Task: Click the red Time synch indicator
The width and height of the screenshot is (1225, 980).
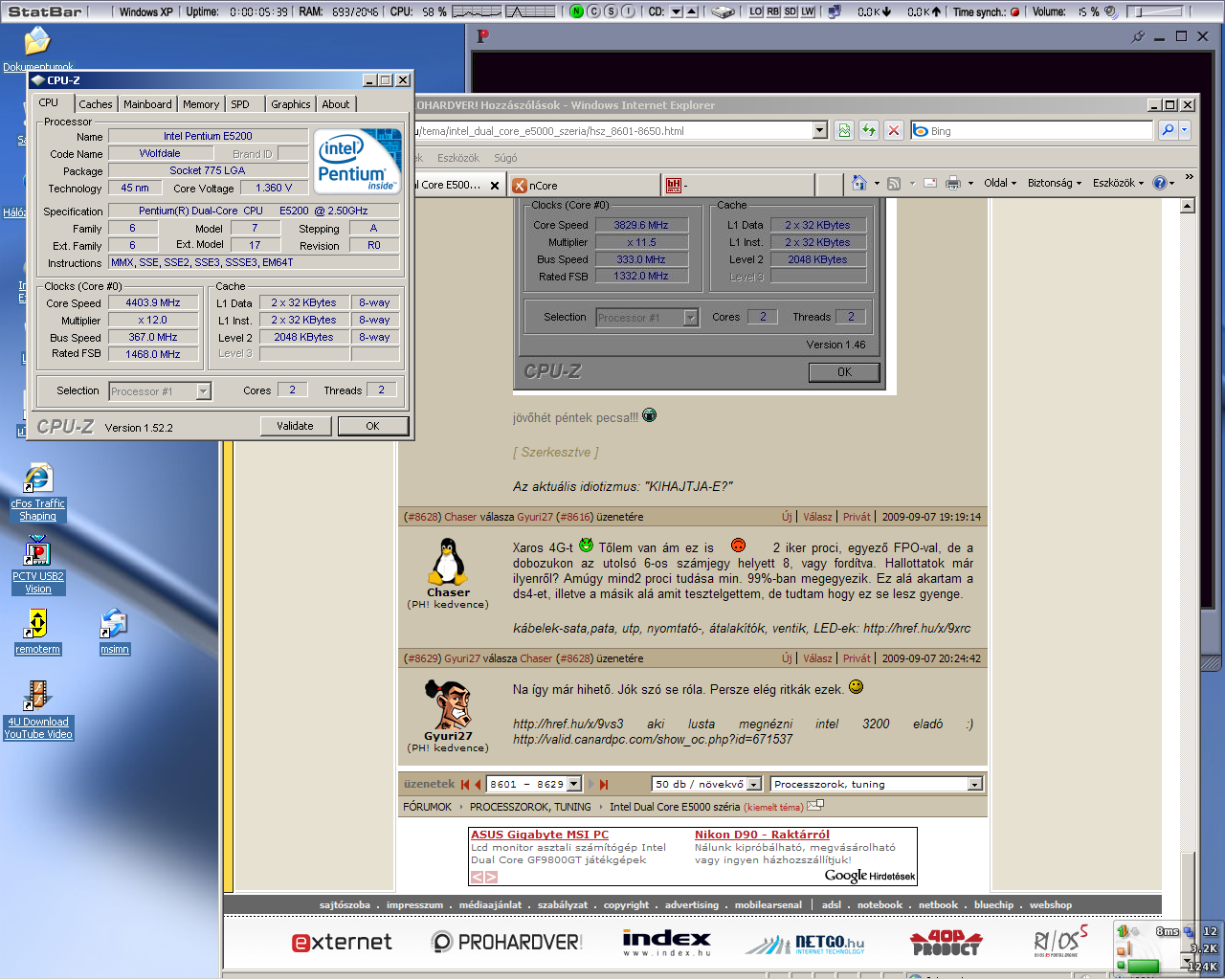Action: [x=1014, y=11]
